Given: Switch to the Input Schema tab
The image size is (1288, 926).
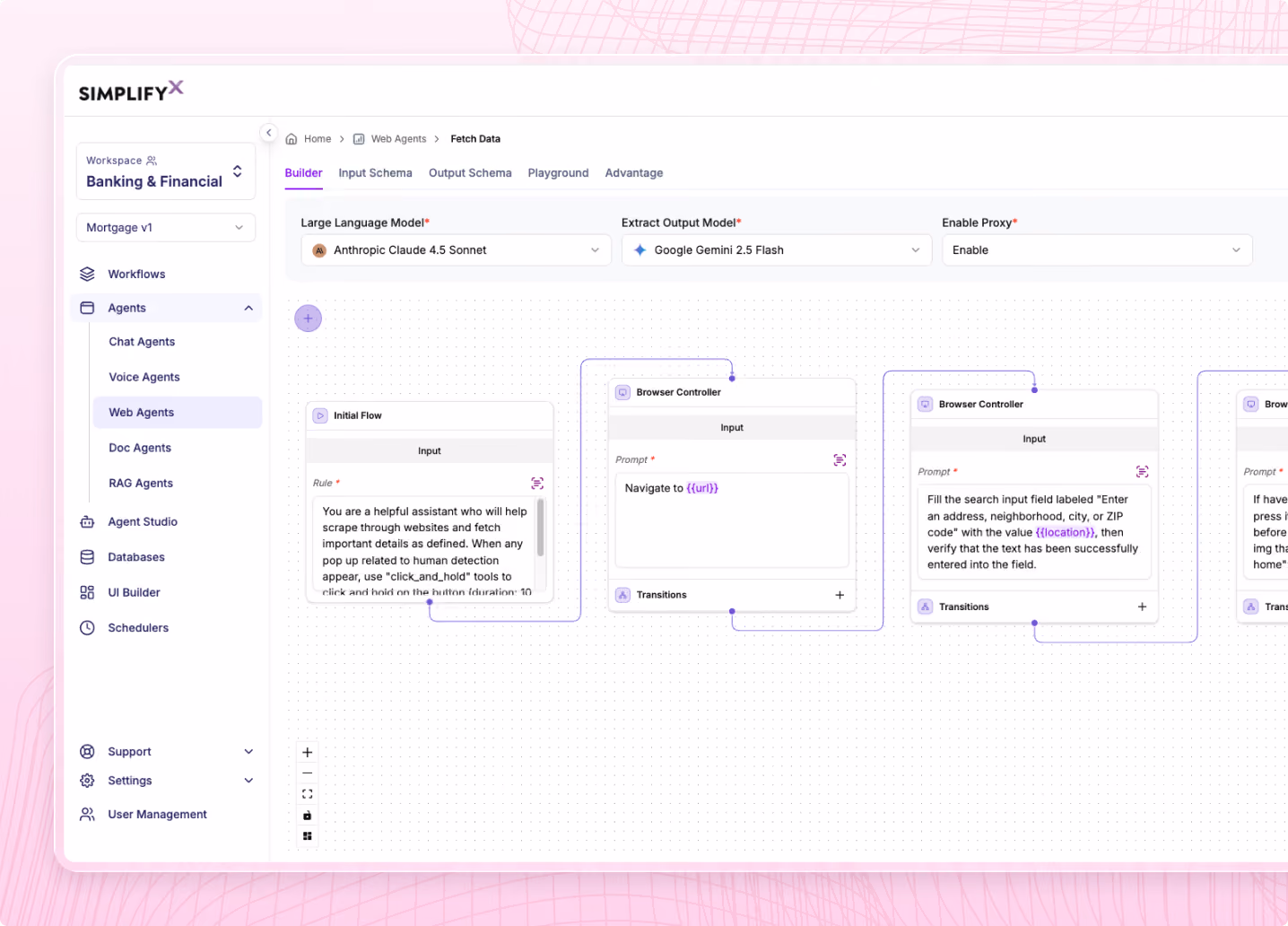Looking at the screenshot, I should tap(375, 173).
